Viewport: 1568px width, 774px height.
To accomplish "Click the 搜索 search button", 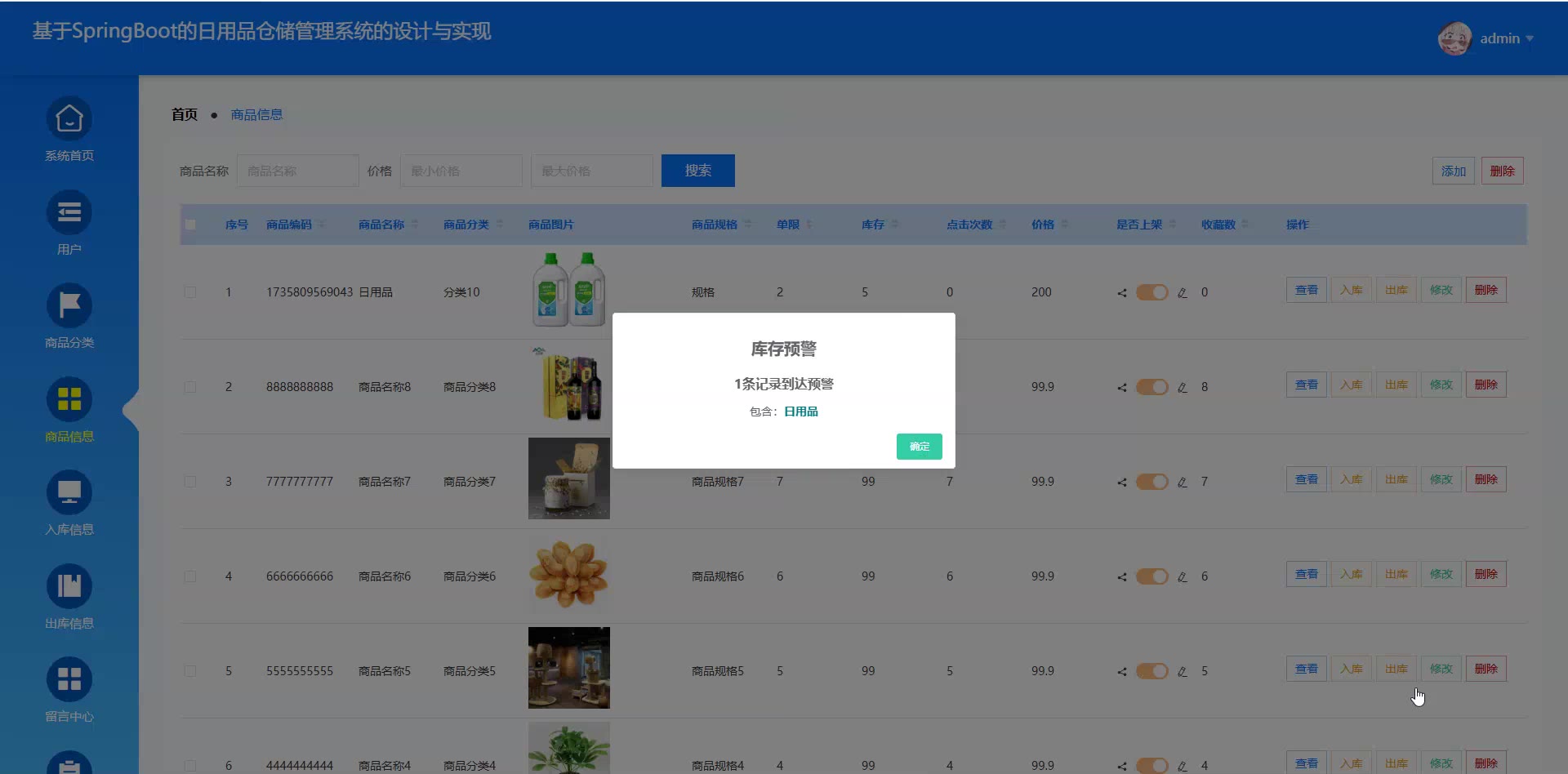I will click(x=698, y=171).
